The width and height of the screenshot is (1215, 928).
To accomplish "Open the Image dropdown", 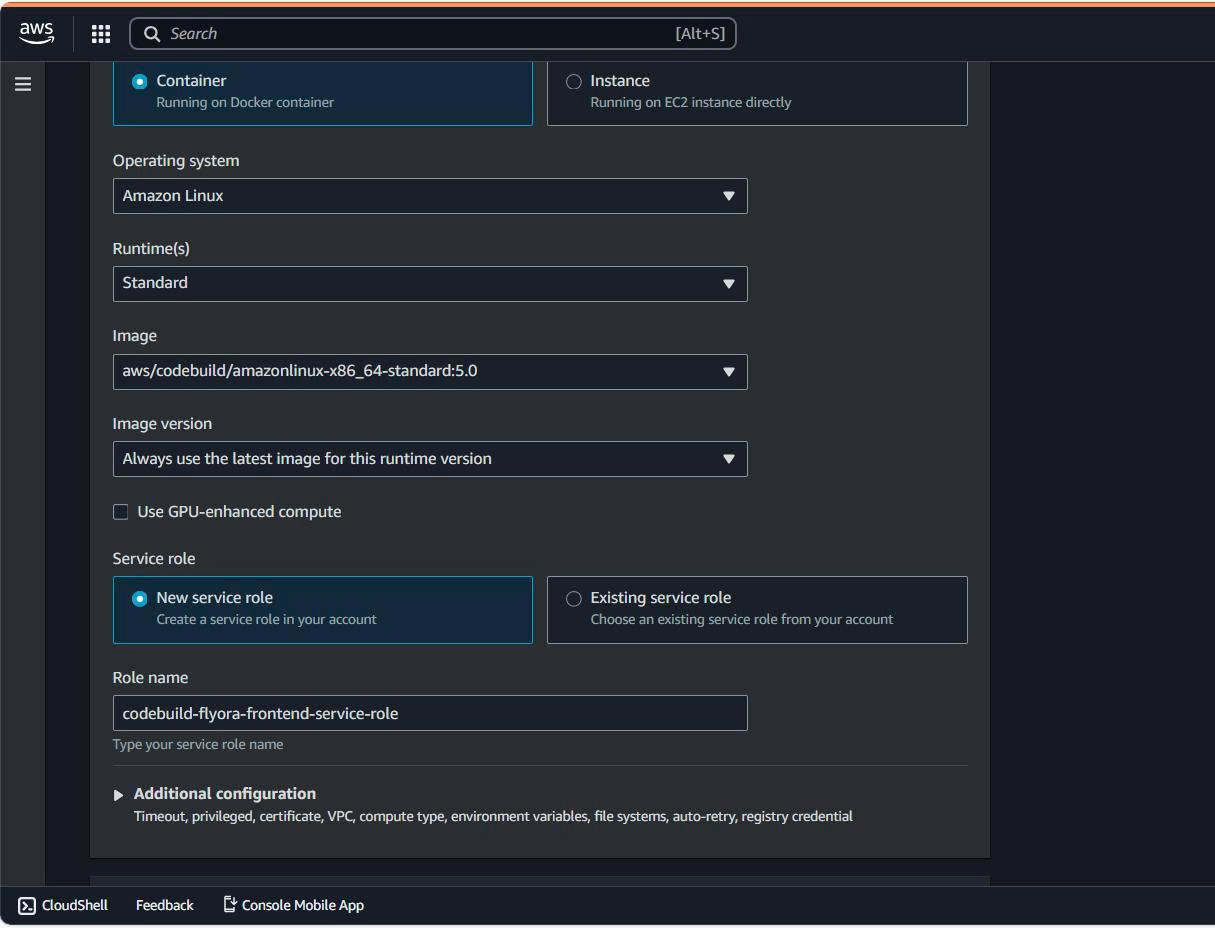I will click(430, 371).
